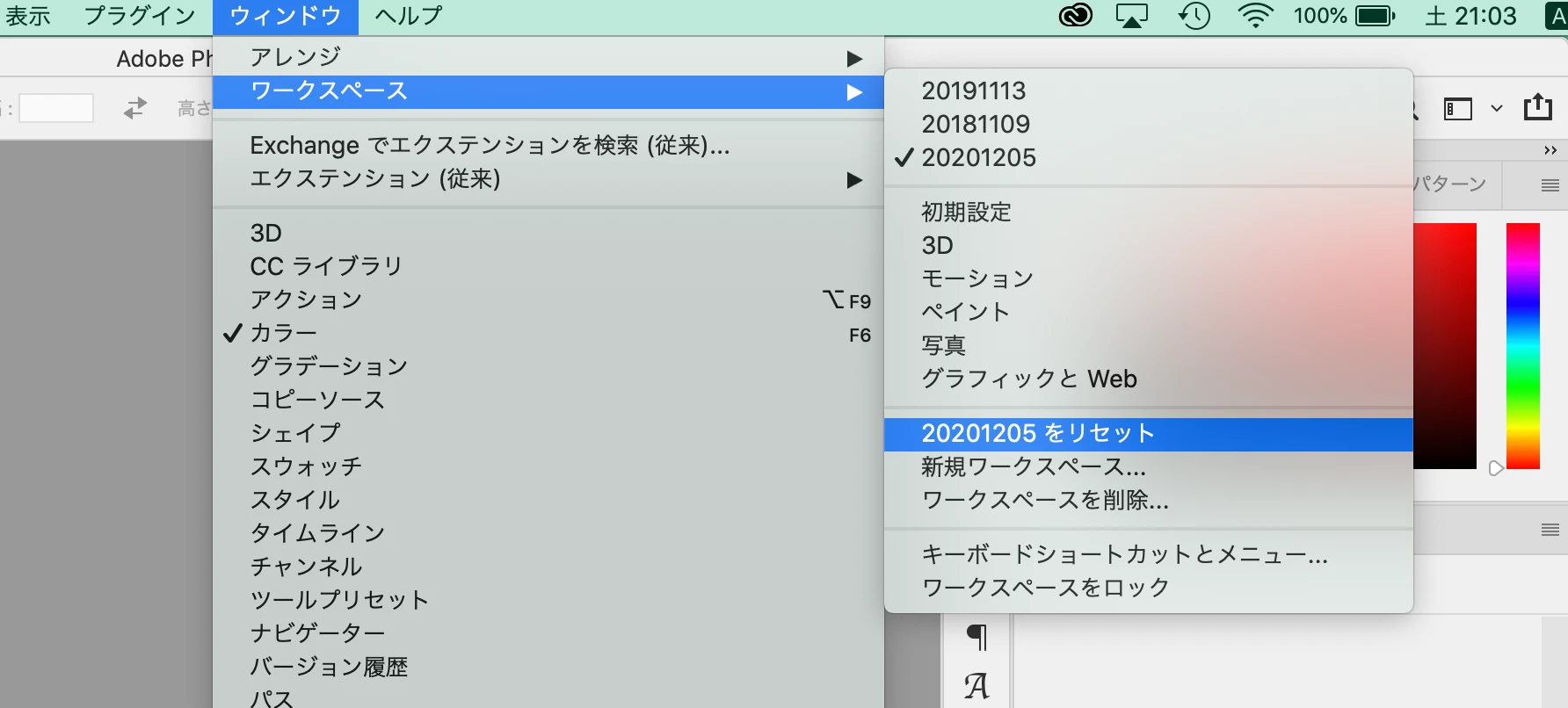Screen dimensions: 1568x708
Task: Toggle ワークスペースをロック option
Action: pyautogui.click(x=1149, y=587)
